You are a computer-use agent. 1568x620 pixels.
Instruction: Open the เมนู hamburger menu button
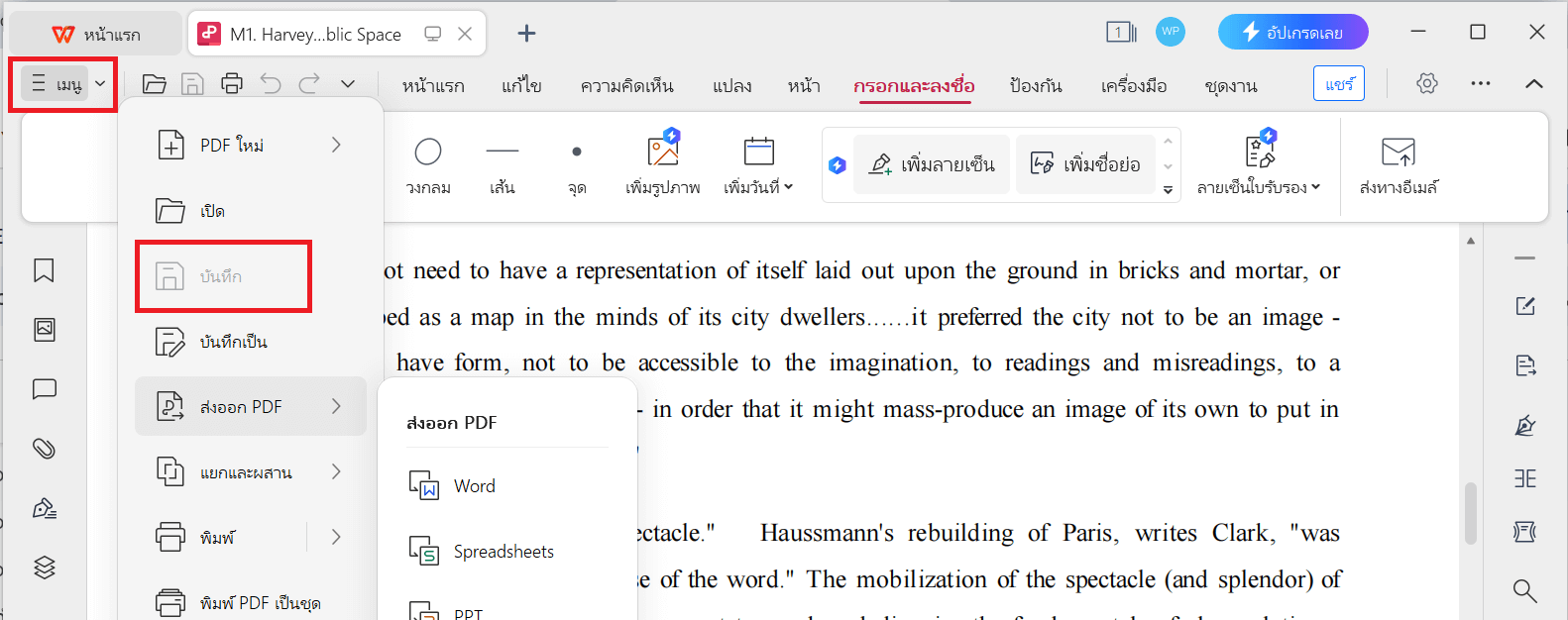[x=56, y=84]
